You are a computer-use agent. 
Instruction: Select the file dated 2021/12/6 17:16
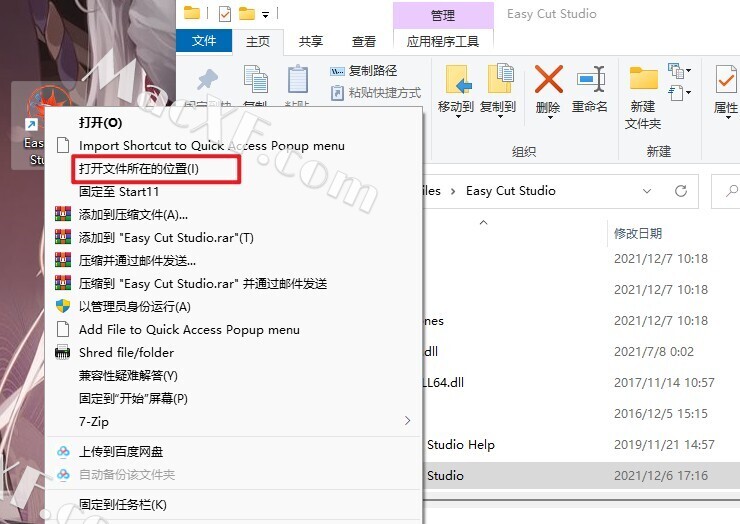[582, 475]
